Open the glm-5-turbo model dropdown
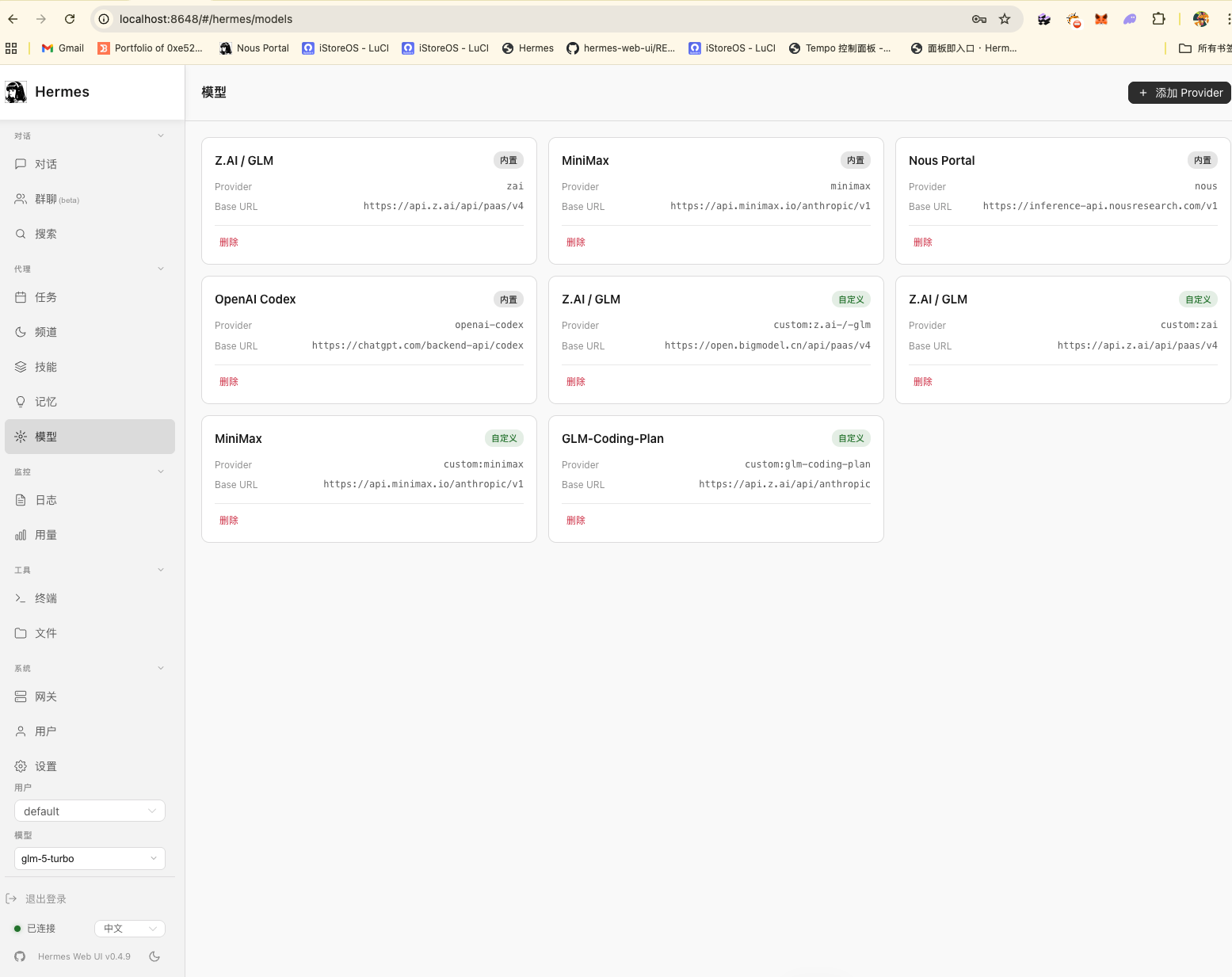1232x977 pixels. 90,858
